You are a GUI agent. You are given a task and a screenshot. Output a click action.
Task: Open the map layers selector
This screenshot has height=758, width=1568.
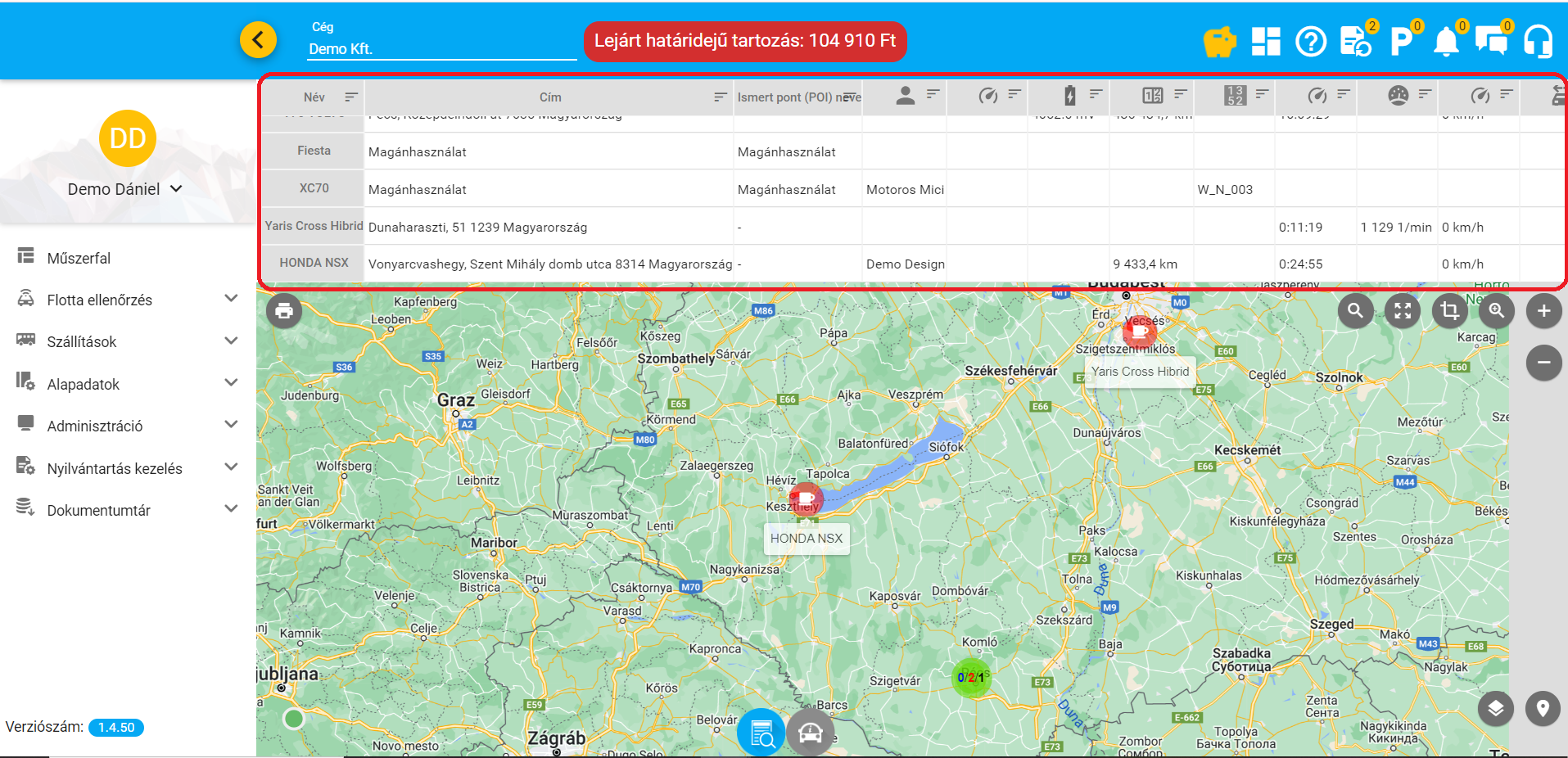pos(1496,708)
